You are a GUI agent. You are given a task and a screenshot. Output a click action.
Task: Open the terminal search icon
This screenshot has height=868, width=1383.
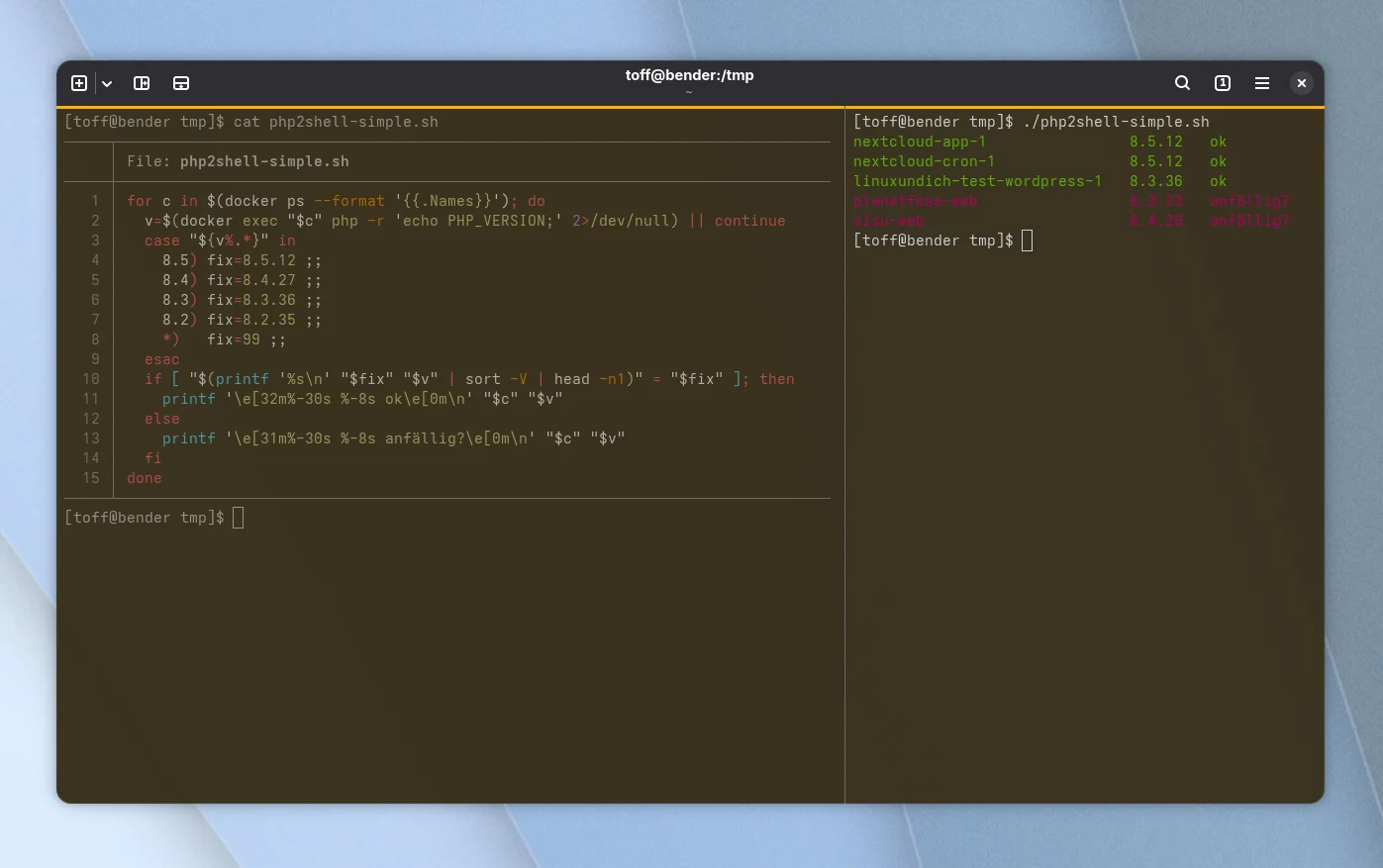click(x=1182, y=83)
